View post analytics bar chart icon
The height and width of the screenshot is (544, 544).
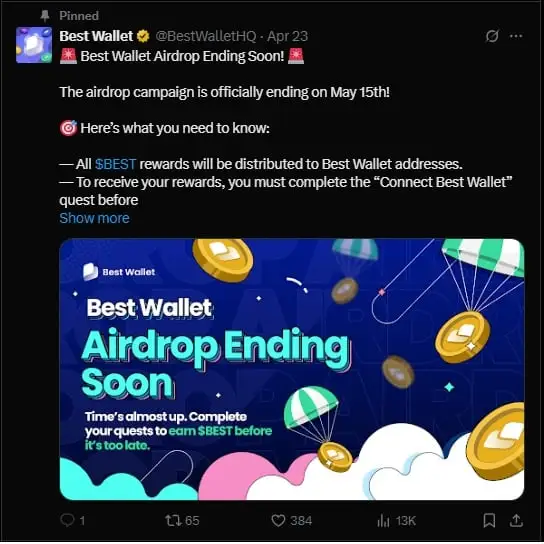[383, 520]
